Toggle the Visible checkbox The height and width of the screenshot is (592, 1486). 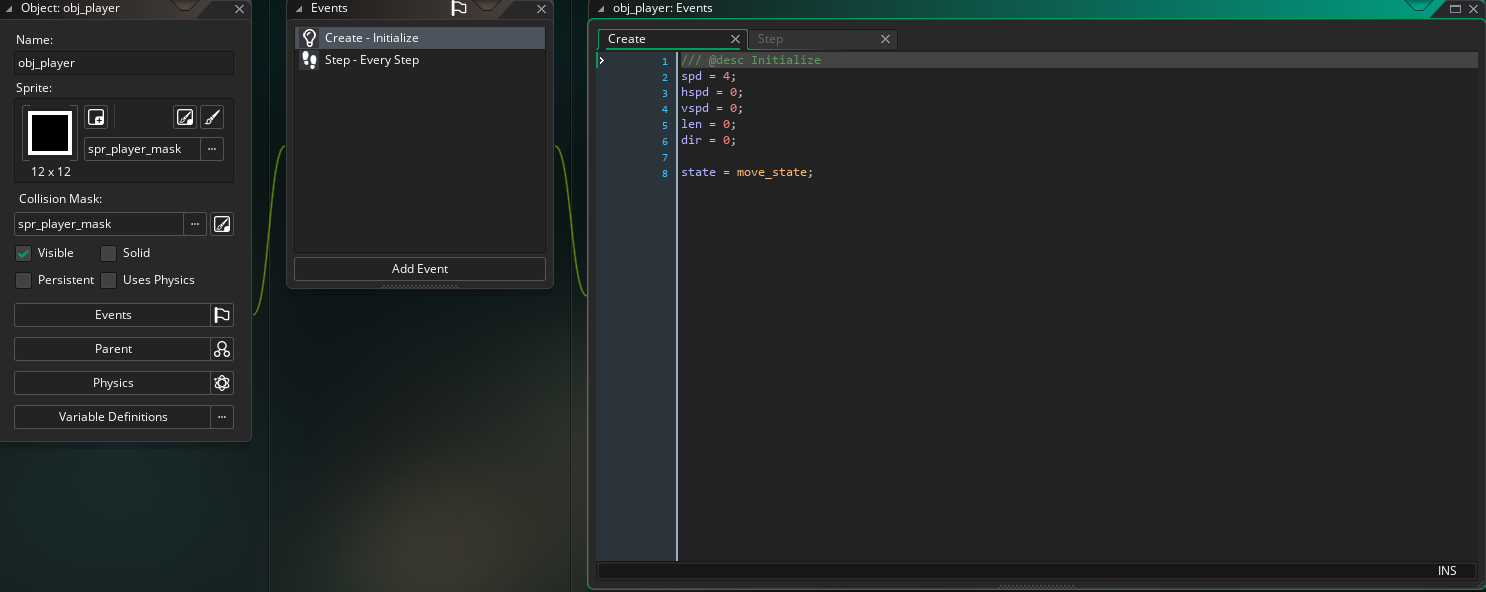(24, 253)
